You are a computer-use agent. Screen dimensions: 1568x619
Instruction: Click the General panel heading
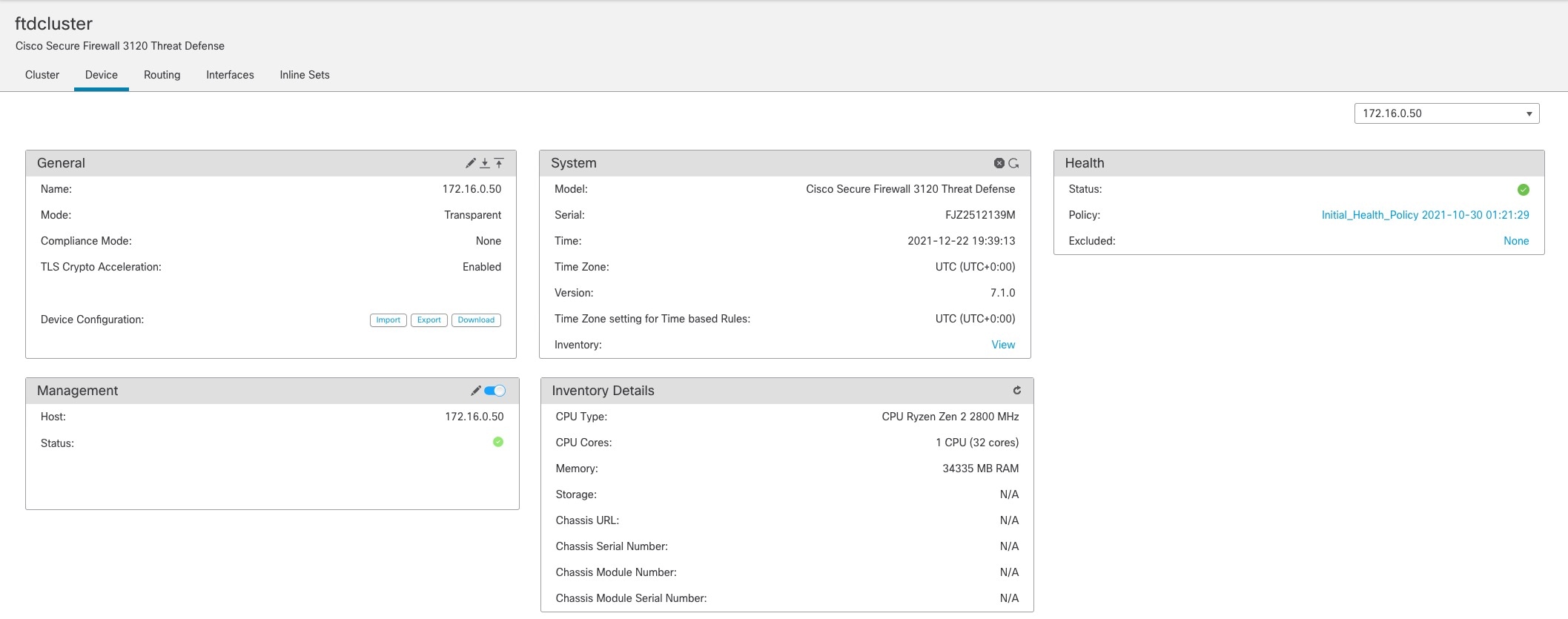pyautogui.click(x=61, y=163)
